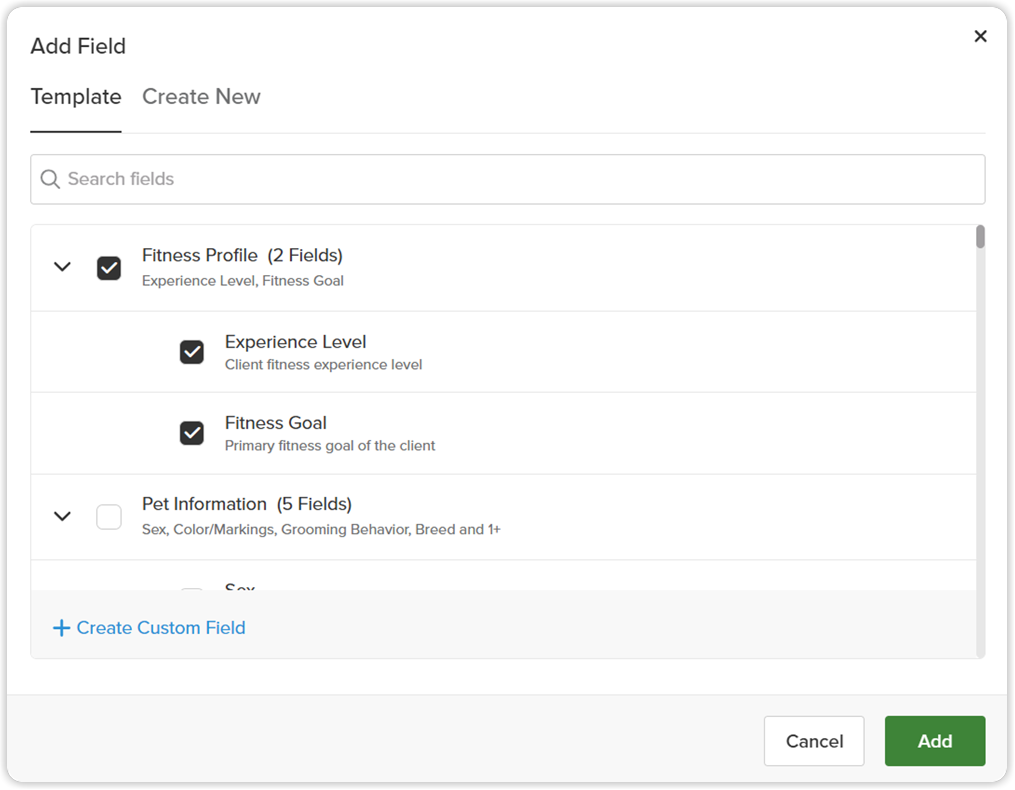
Task: Click 'Experience Level, Fitness Goal' summary text
Action: tap(243, 281)
